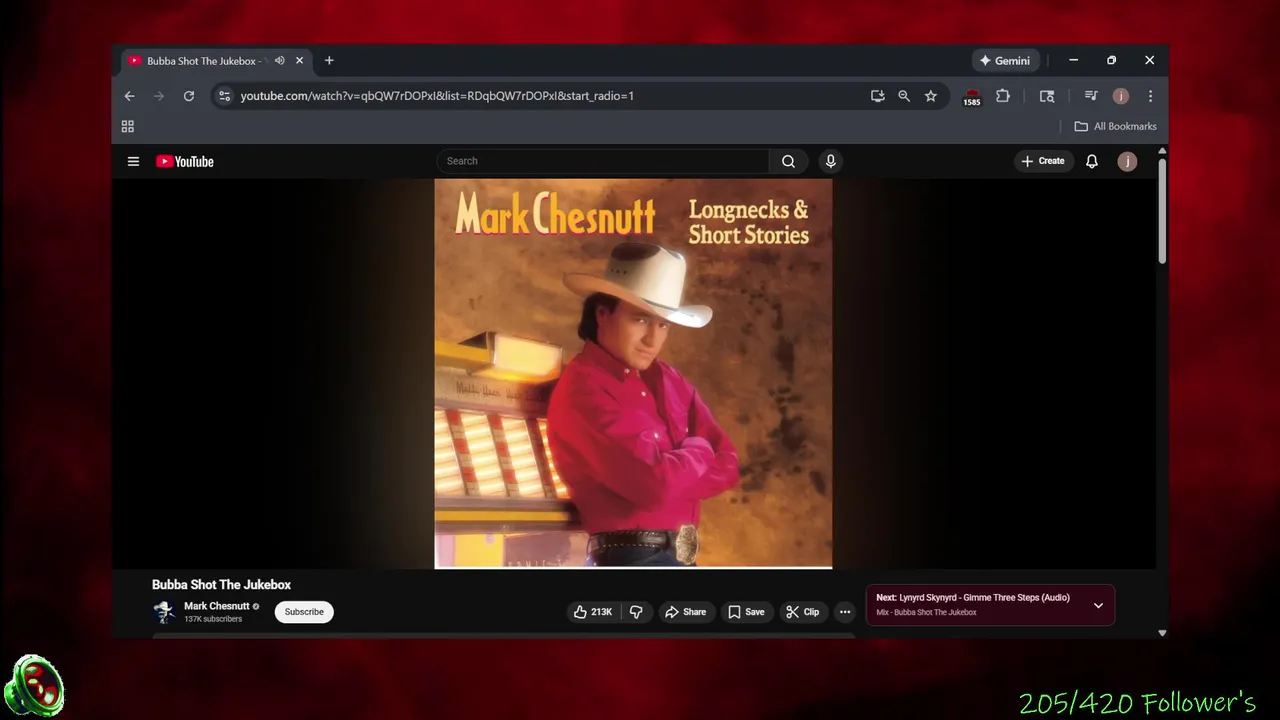Go back to the previous page

coord(129,96)
